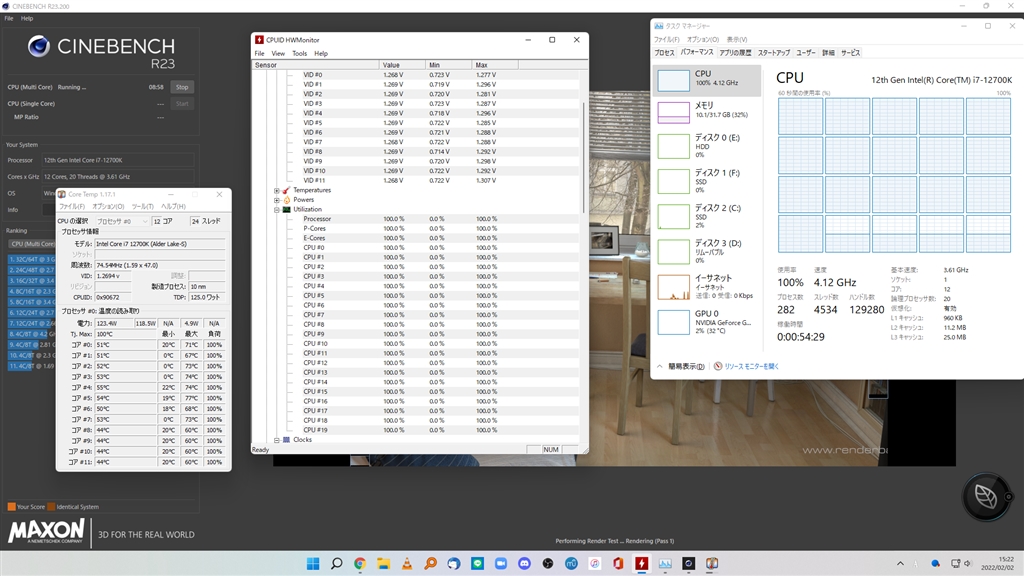Screen dimensions: 1024x576
Task: Select VID #0 row in HWMonitor
Action: click(416, 74)
